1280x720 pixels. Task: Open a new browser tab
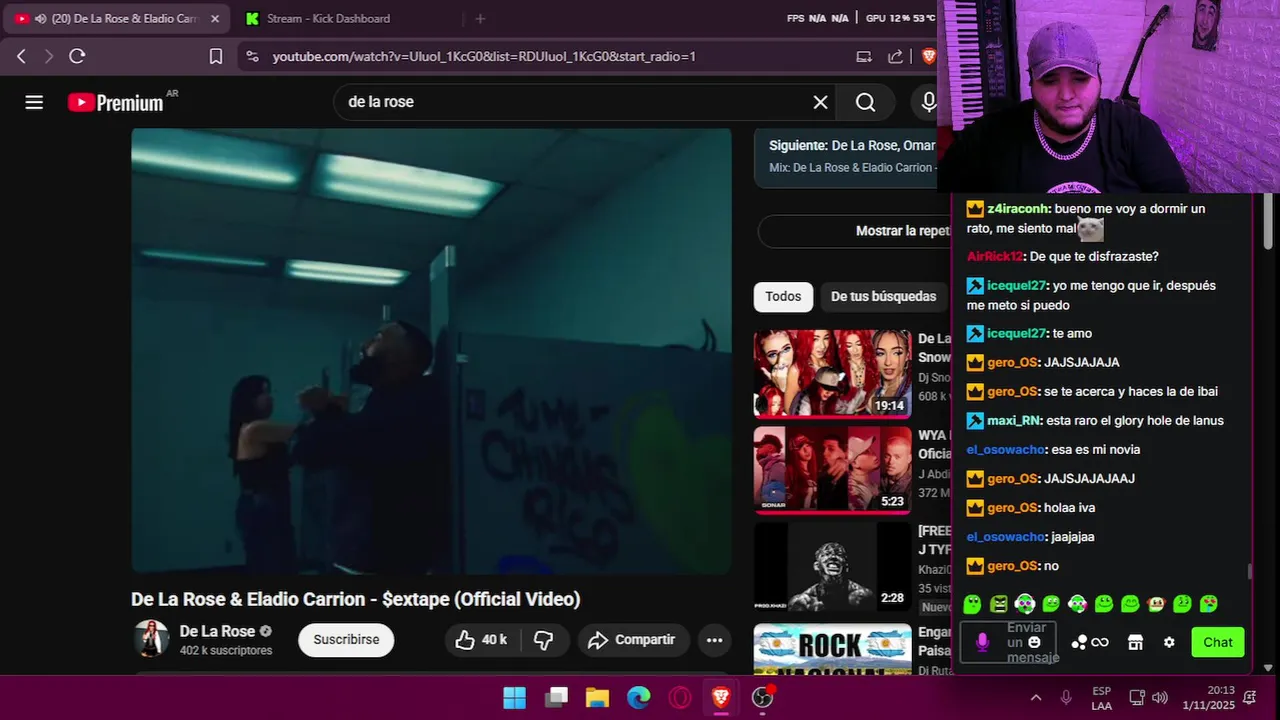[480, 18]
